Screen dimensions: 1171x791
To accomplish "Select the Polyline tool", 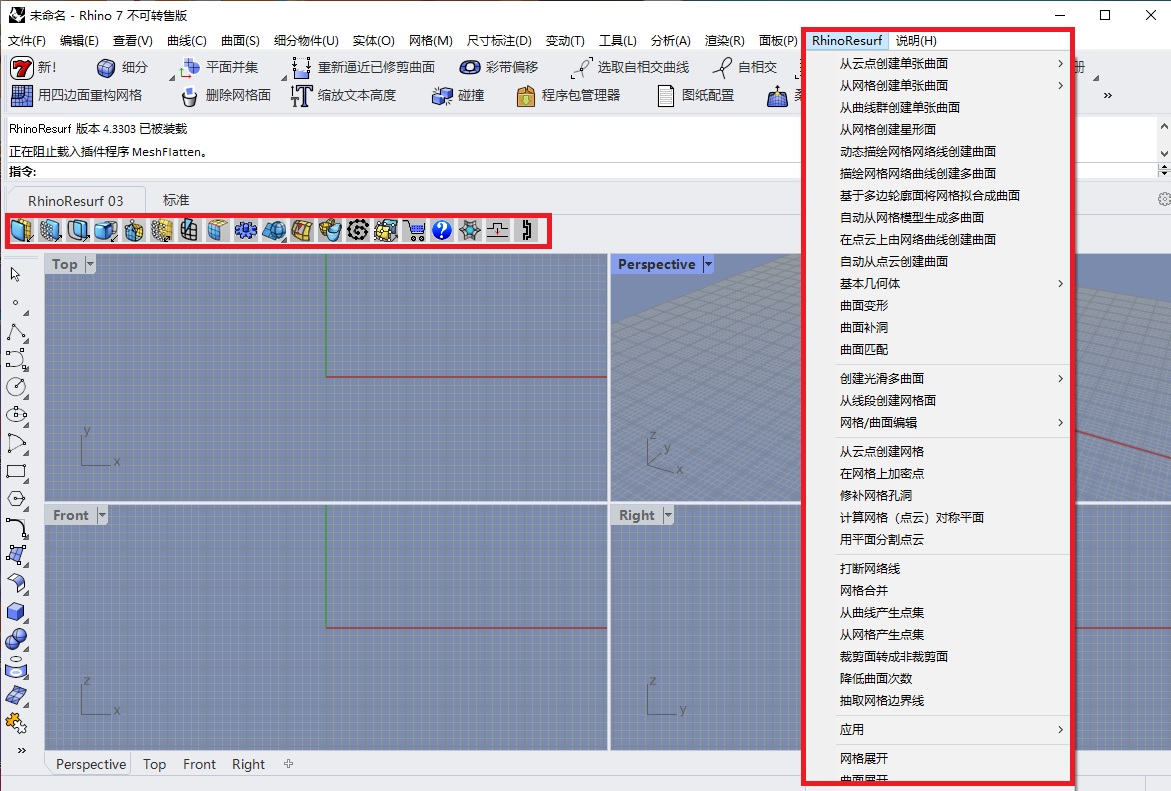I will tap(16, 332).
